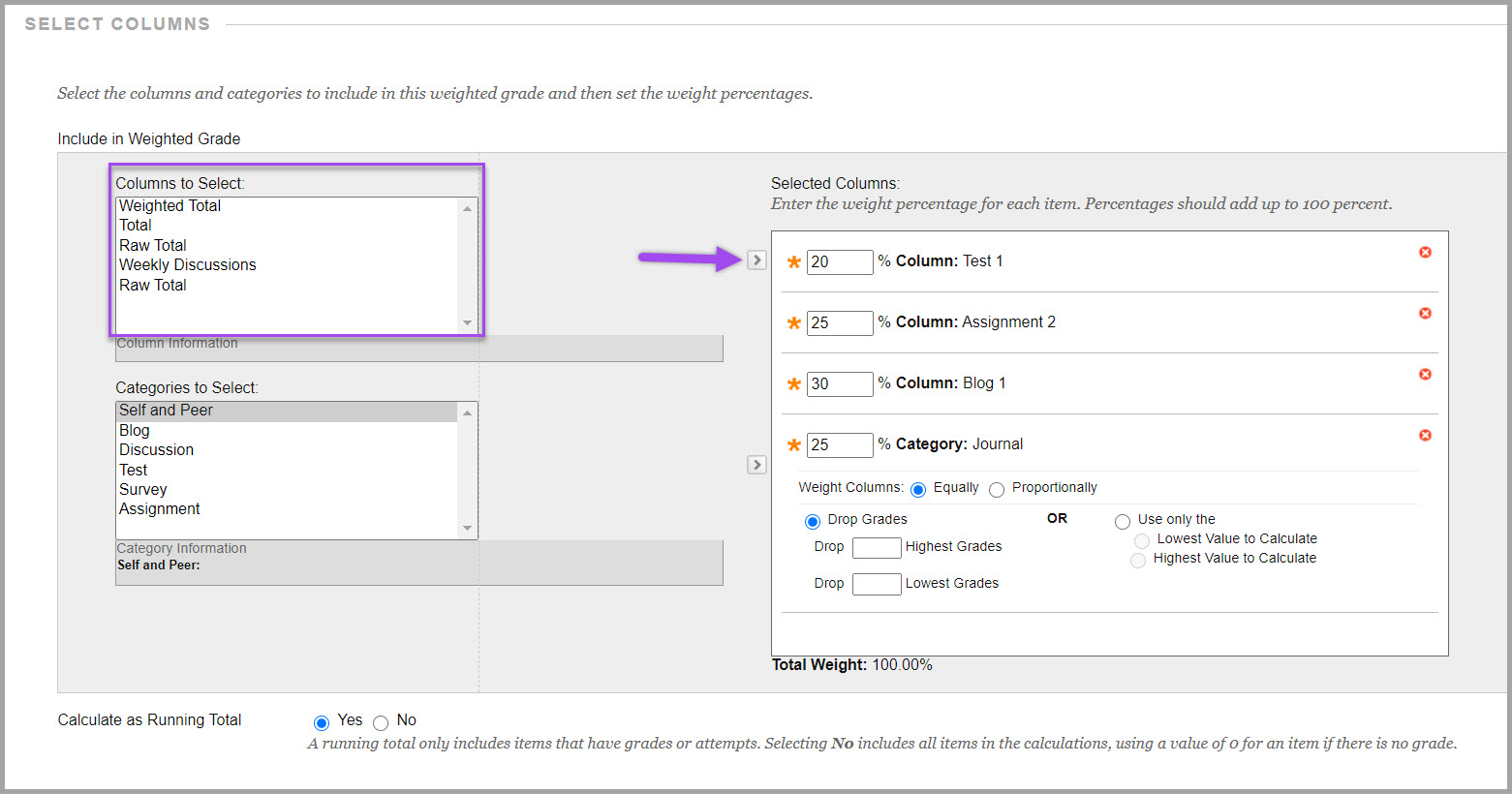1512x794 pixels.
Task: Select Proportionally weight option
Action: click(997, 490)
